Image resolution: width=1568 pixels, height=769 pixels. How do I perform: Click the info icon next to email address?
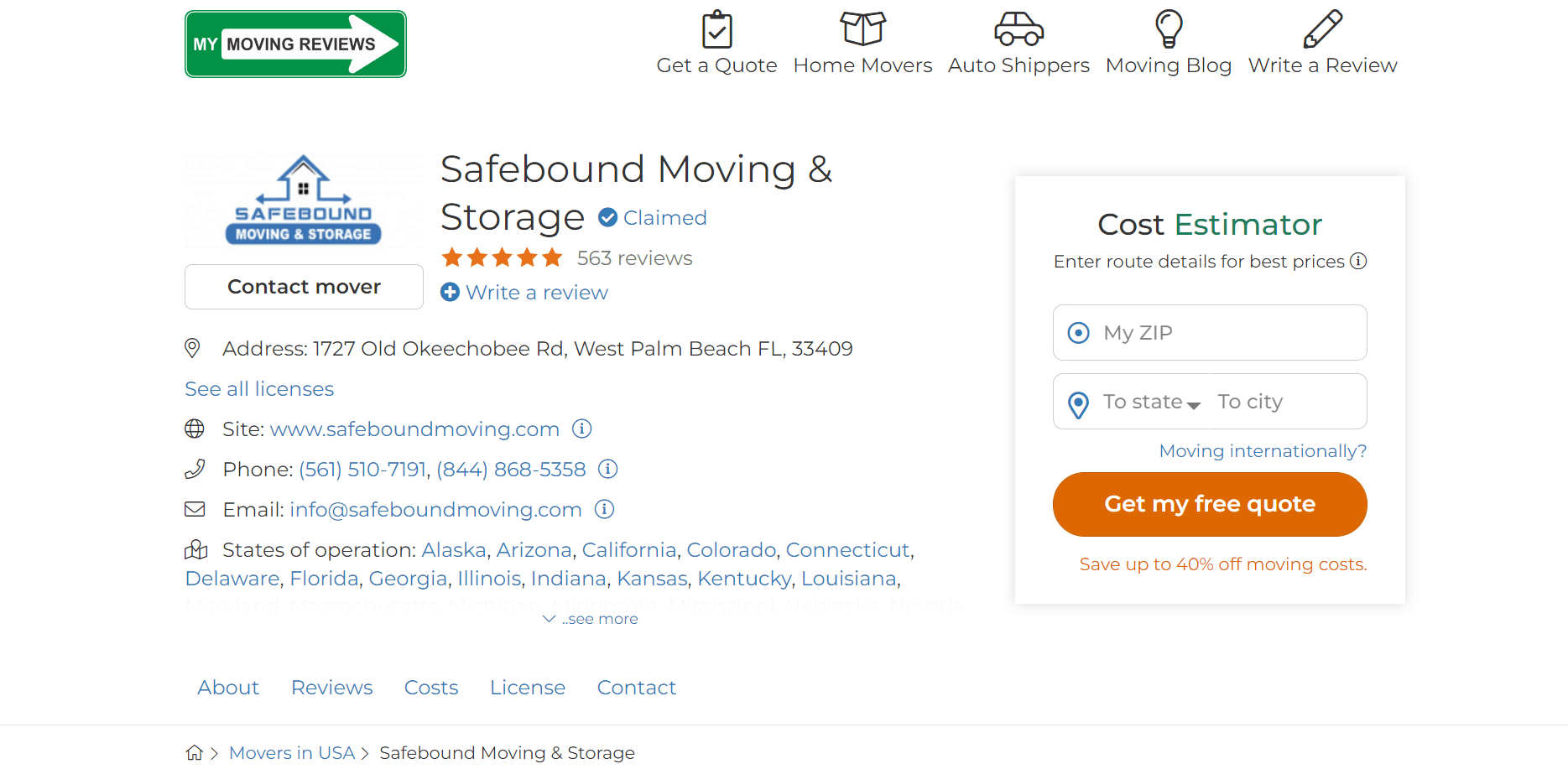click(x=604, y=509)
